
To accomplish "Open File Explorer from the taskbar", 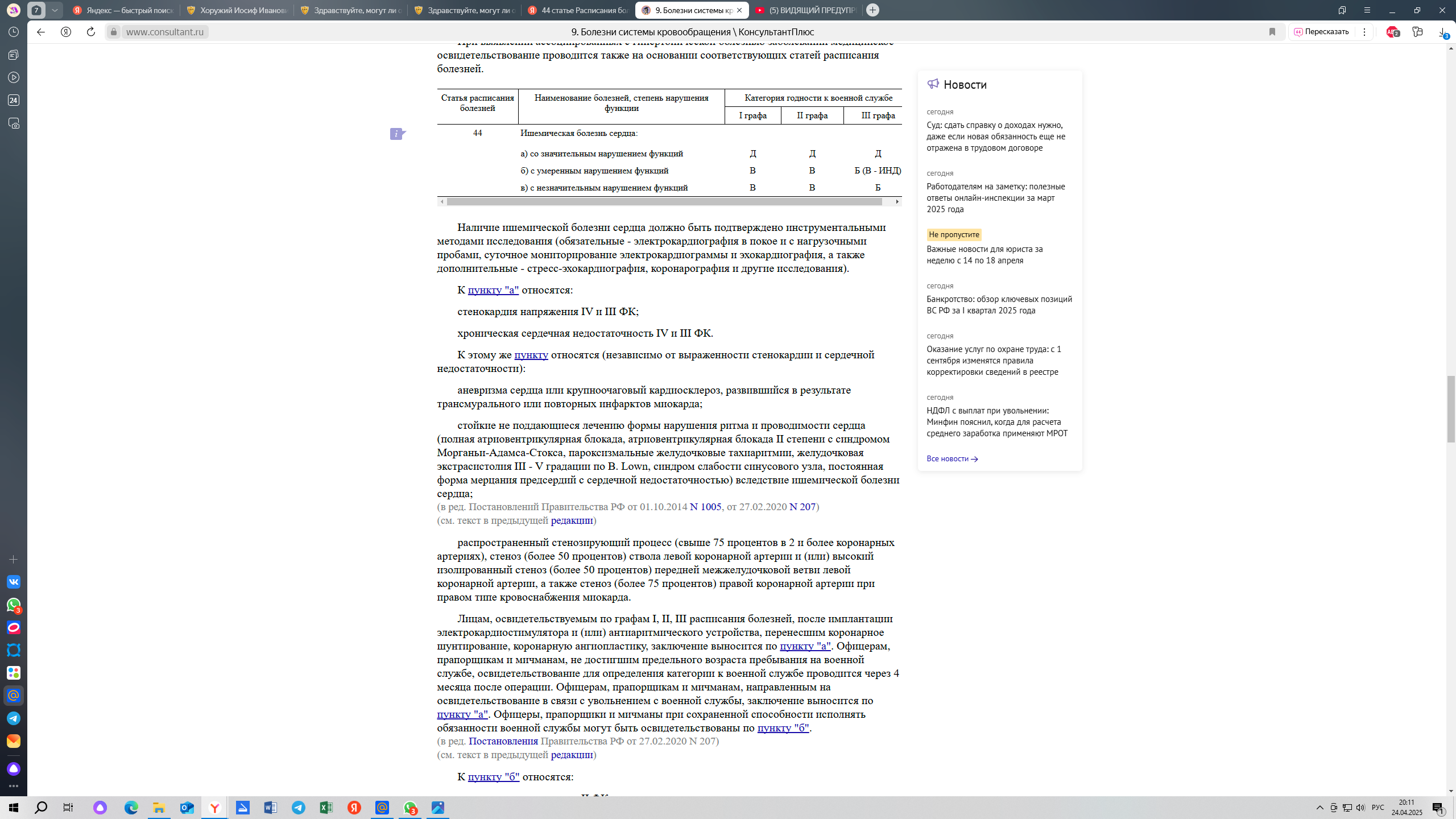I will pyautogui.click(x=159, y=808).
